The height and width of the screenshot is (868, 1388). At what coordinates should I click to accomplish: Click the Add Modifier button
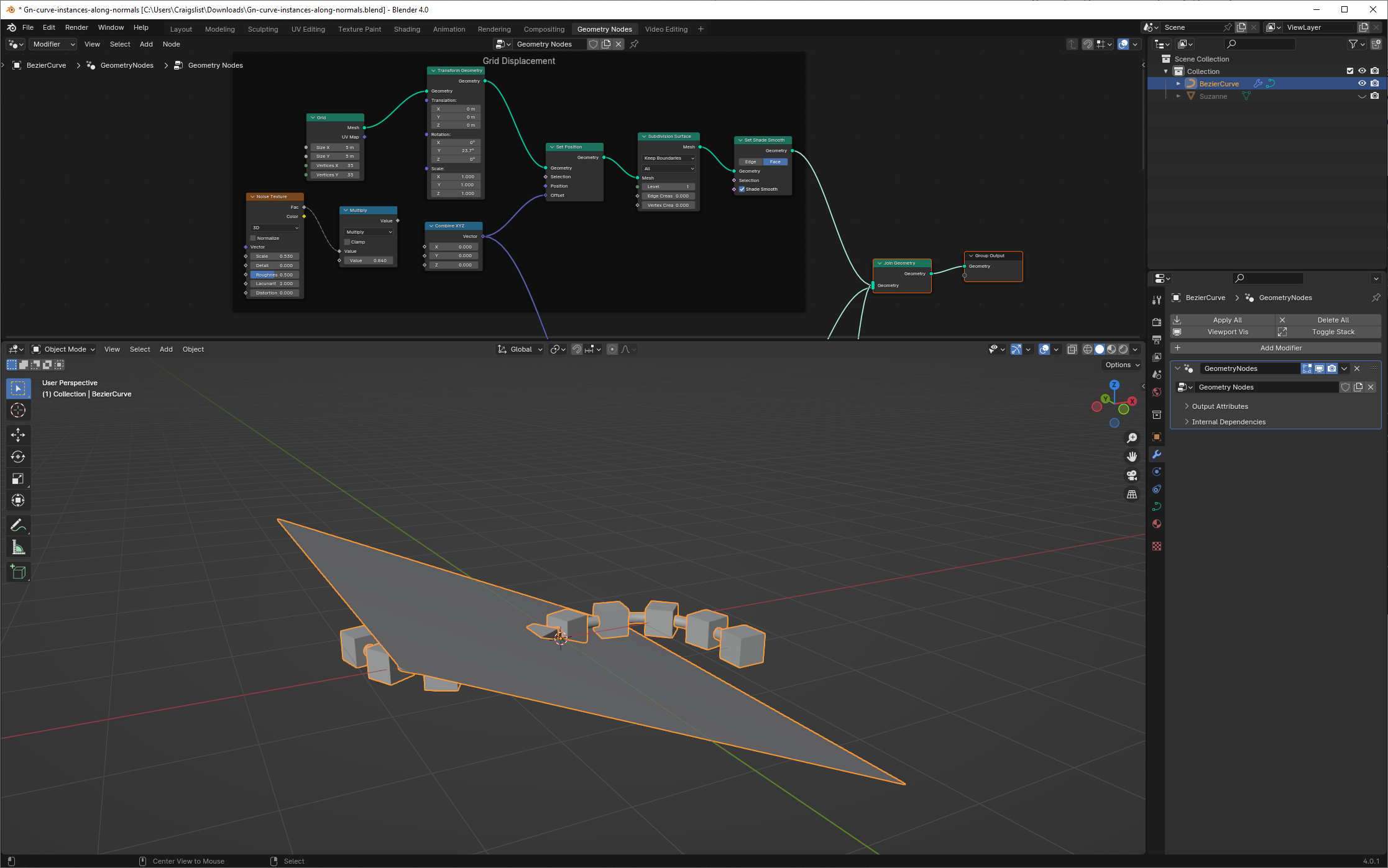1275,348
